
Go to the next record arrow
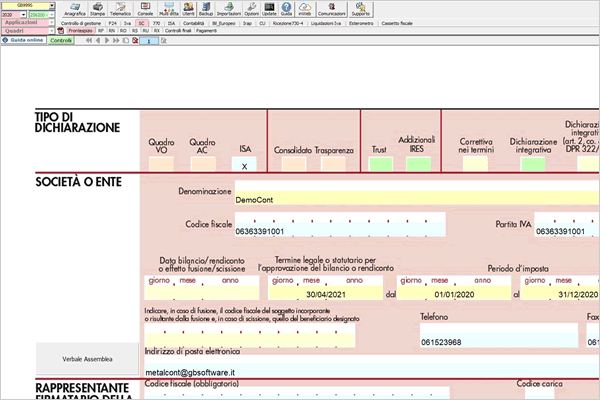107,40
